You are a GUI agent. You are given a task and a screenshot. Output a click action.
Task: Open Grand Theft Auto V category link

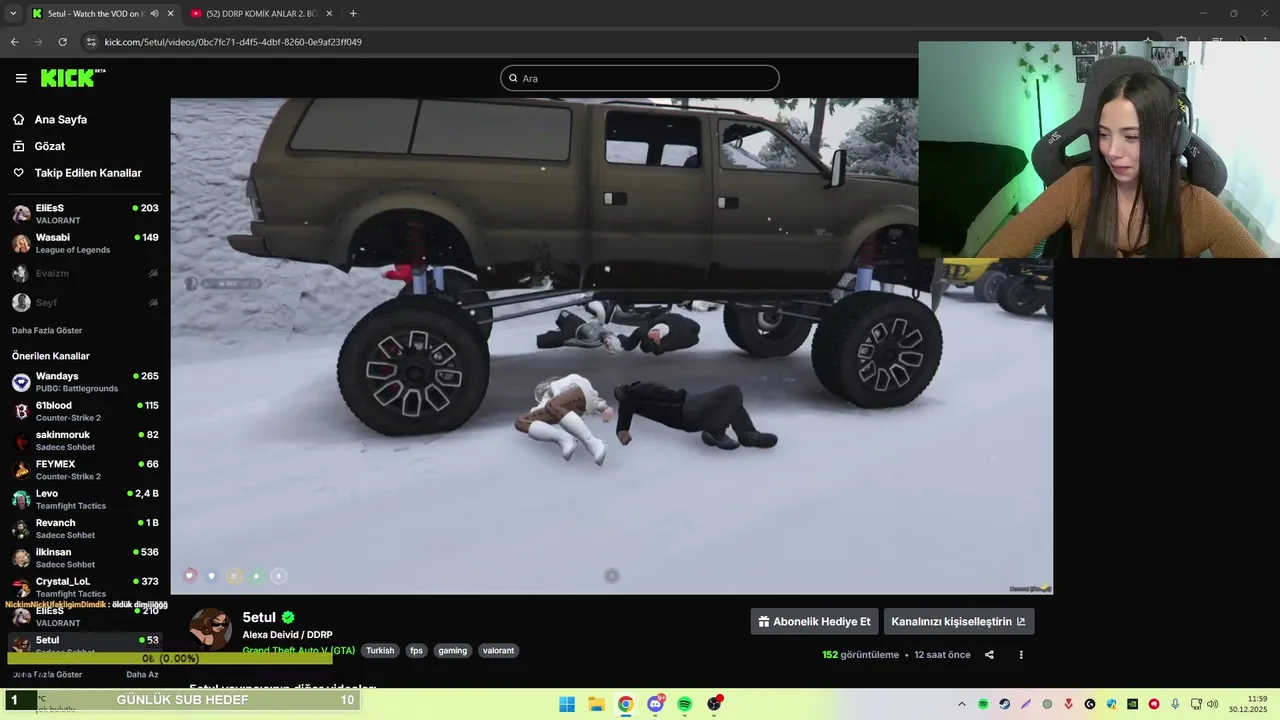pyautogui.click(x=299, y=650)
